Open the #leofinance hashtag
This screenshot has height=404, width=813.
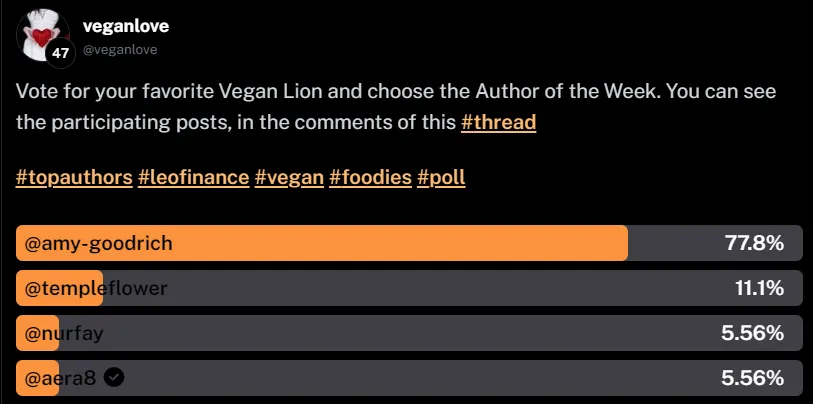[193, 177]
